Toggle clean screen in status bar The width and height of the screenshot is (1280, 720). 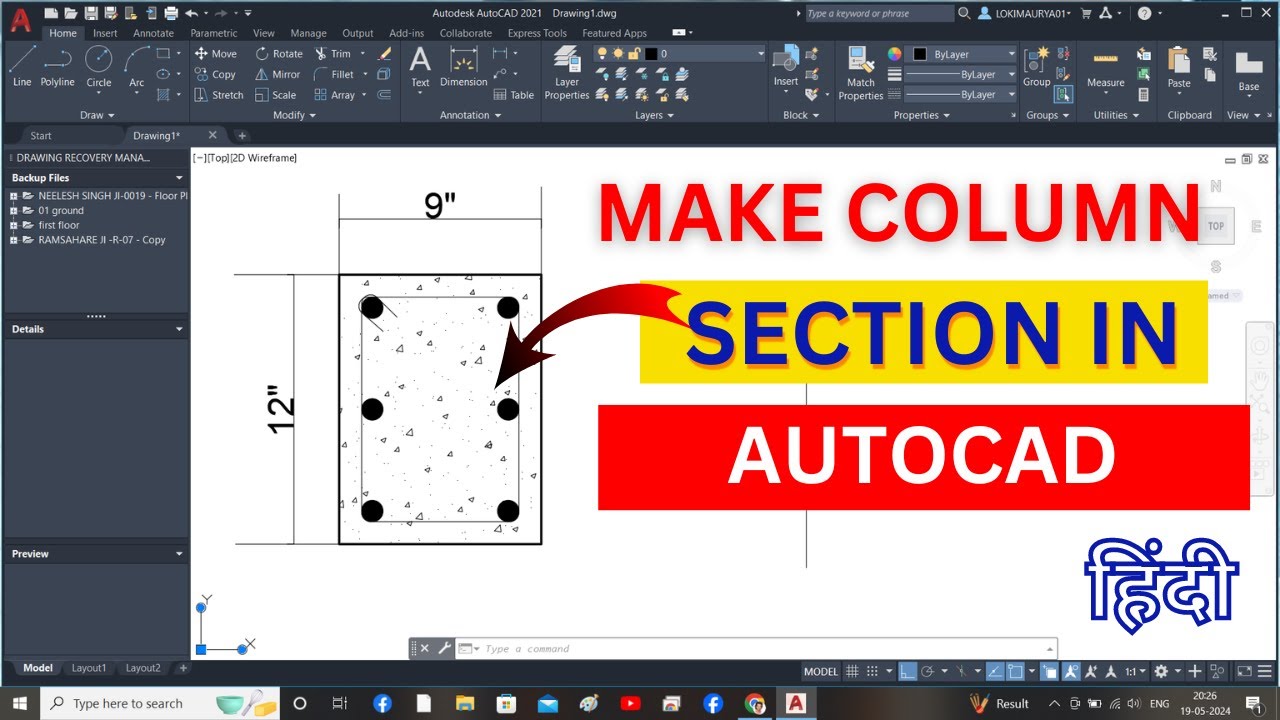point(1244,672)
